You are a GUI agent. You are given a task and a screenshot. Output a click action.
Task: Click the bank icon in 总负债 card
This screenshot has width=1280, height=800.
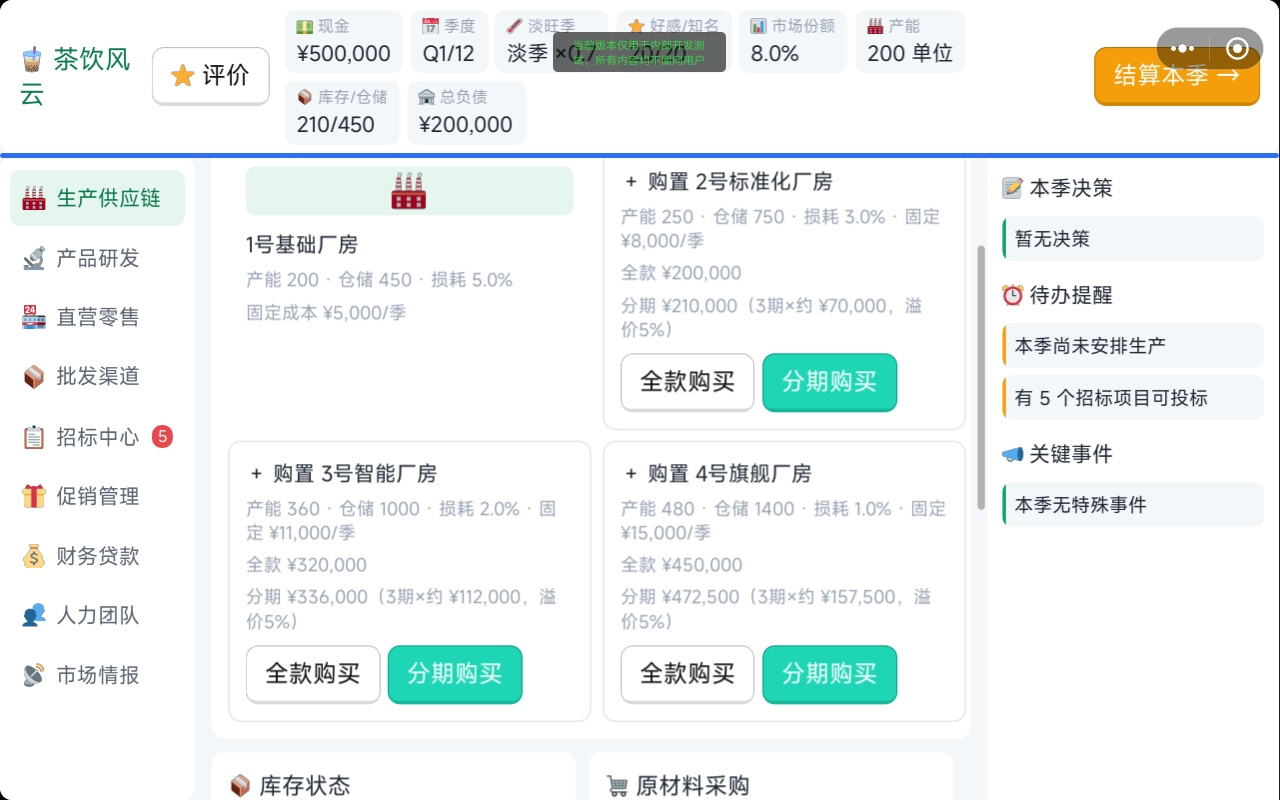[x=427, y=97]
